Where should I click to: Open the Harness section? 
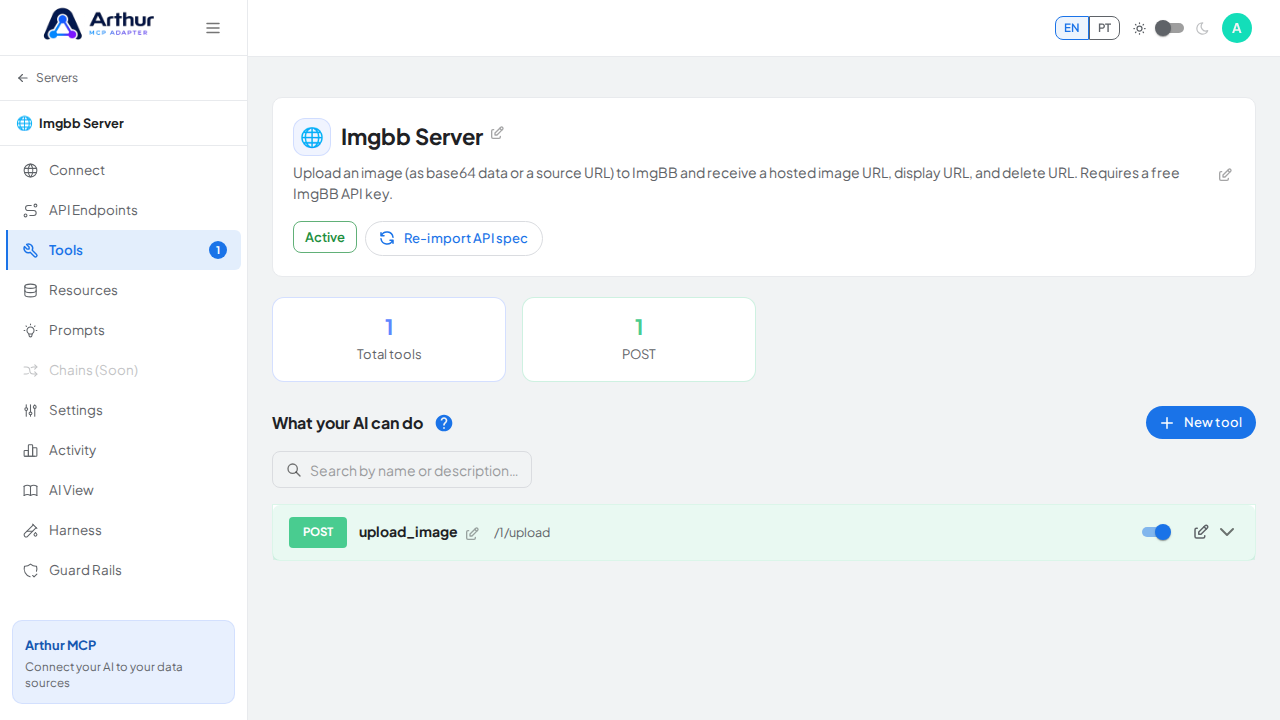(x=123, y=530)
